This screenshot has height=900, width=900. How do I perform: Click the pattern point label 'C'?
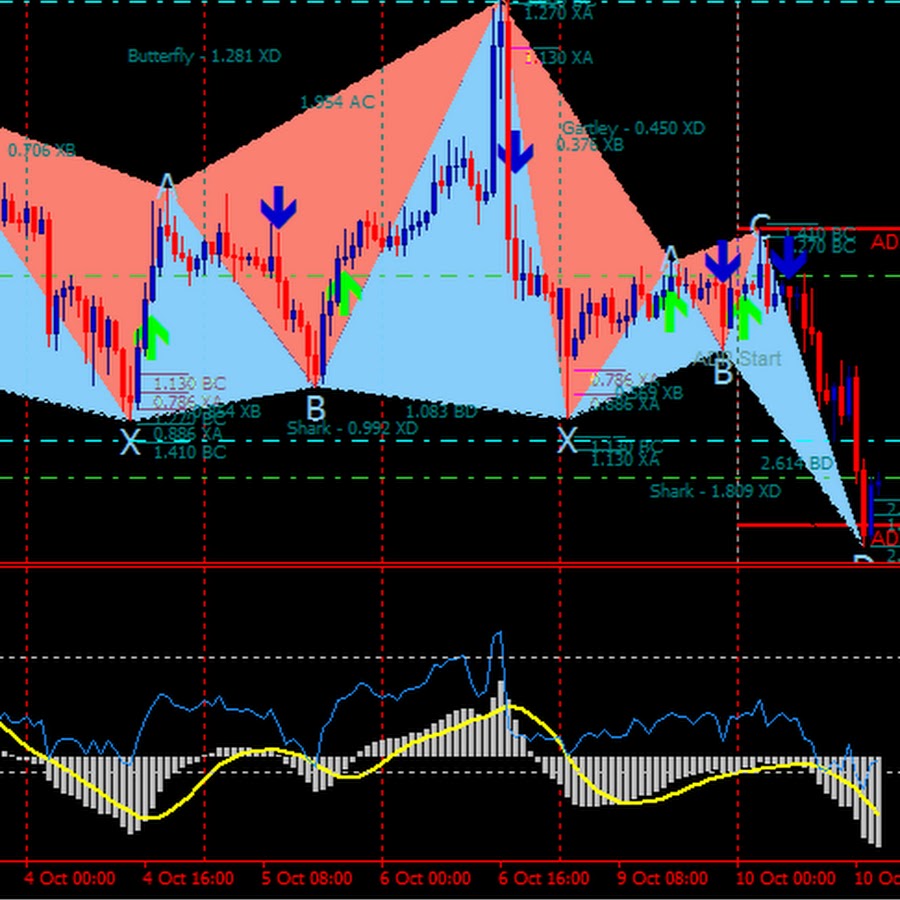[x=760, y=224]
